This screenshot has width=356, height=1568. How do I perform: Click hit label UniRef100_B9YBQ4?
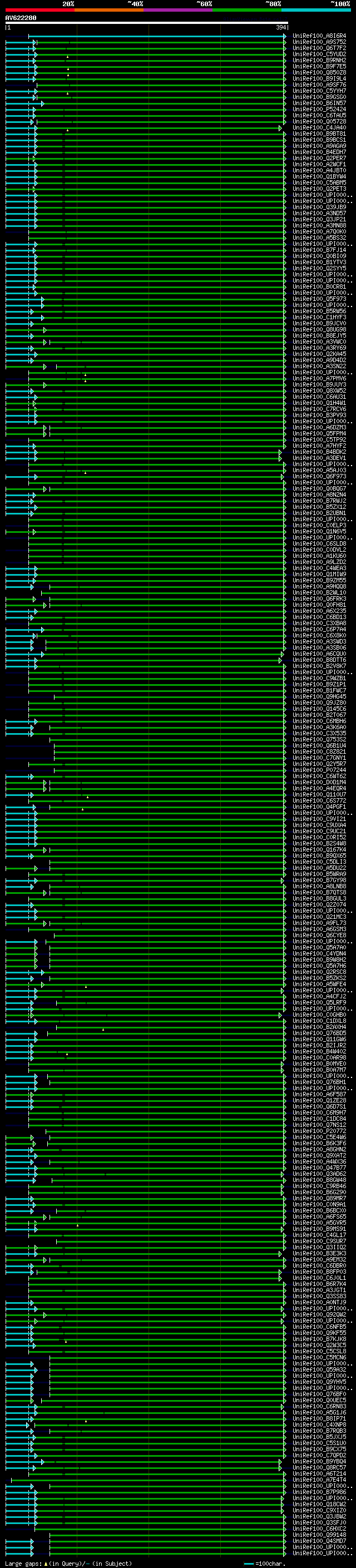(x=319, y=1461)
